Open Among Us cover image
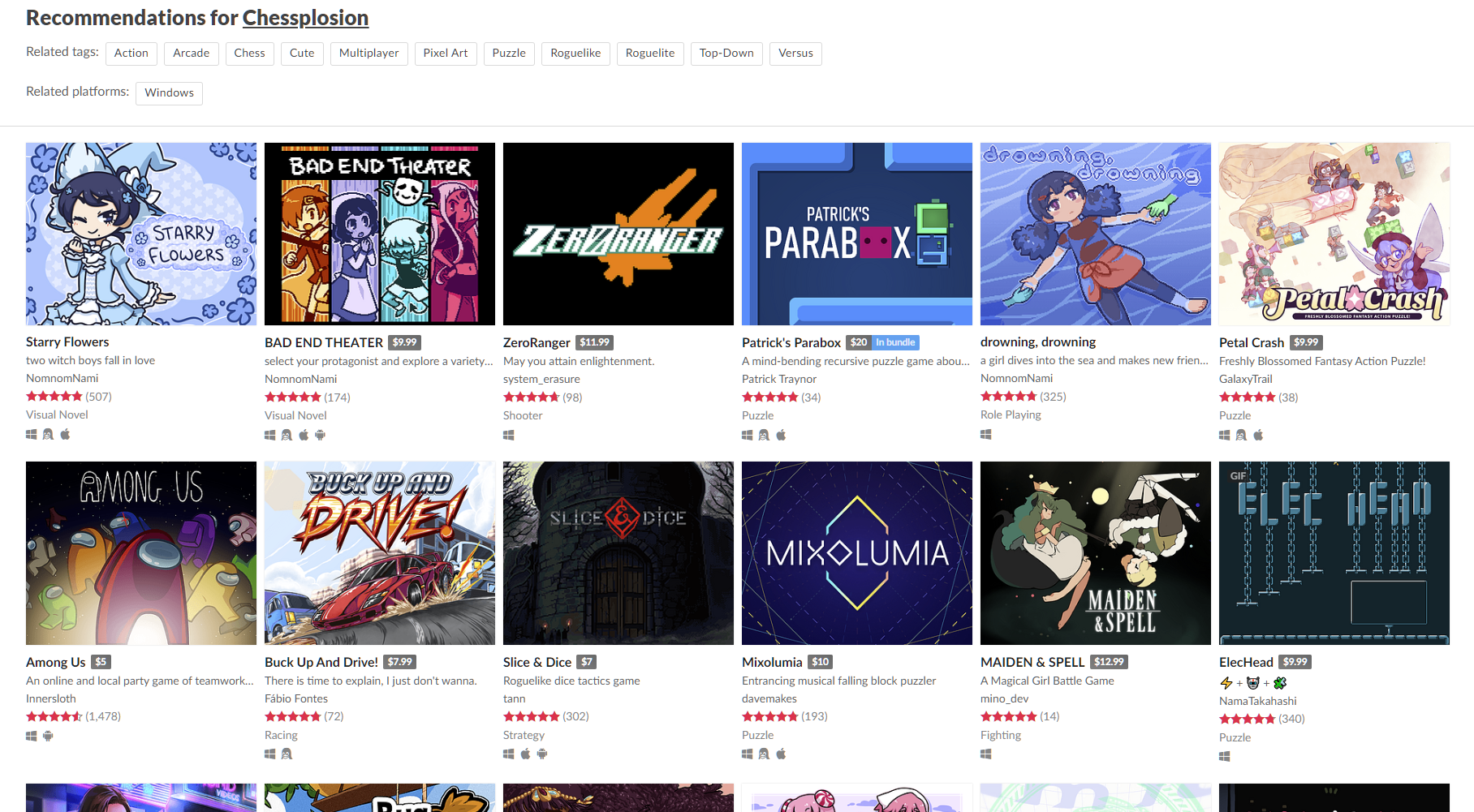Screen dimensions: 1474x812 (141, 553)
